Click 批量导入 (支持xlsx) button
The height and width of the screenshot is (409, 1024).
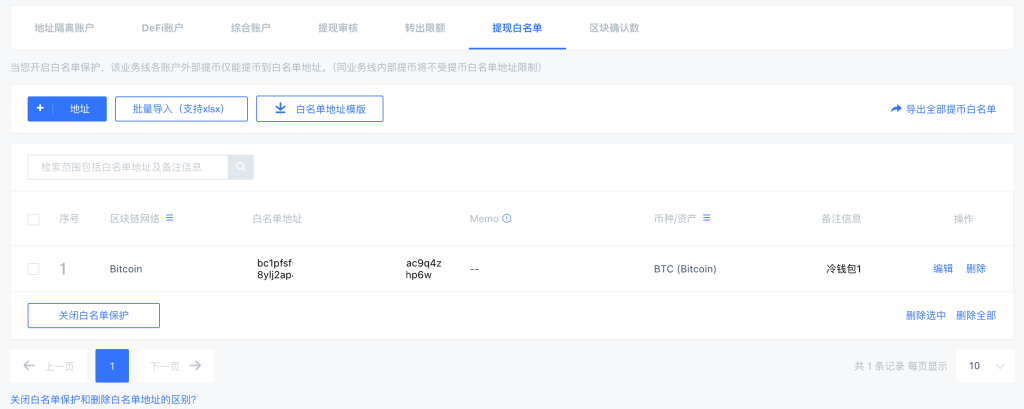[181, 109]
